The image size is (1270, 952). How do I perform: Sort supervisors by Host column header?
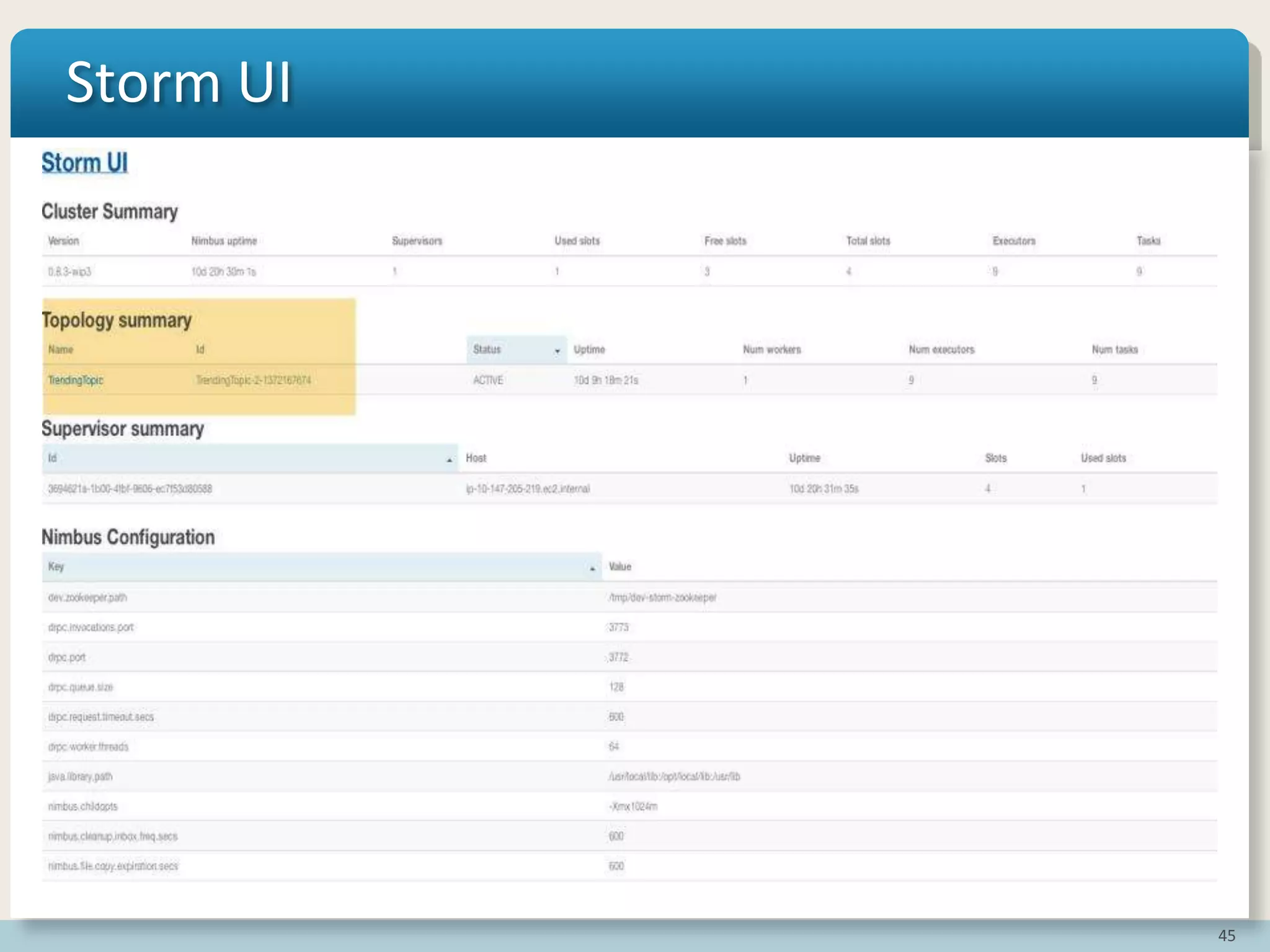click(476, 458)
